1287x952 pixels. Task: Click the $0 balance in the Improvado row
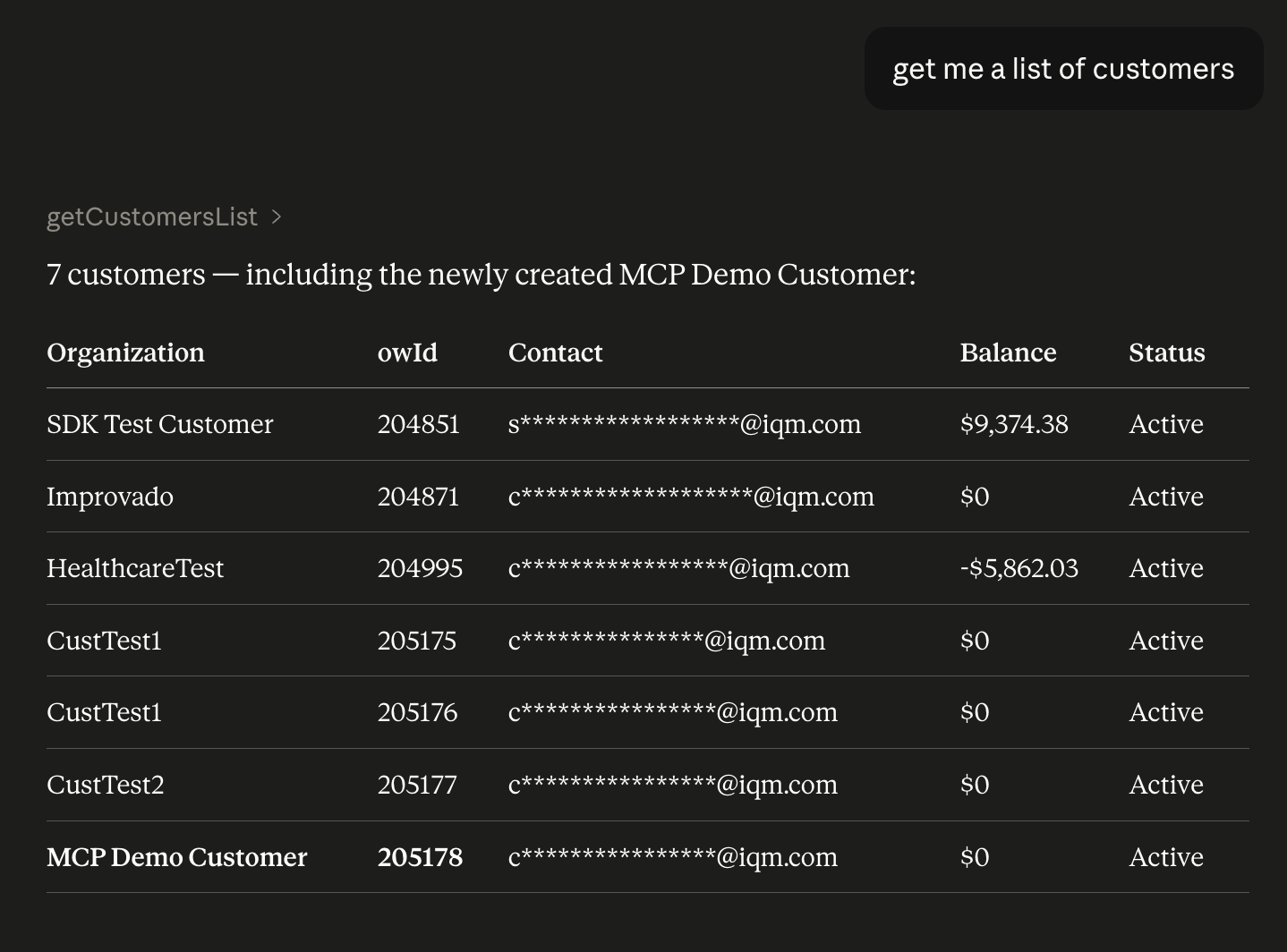point(975,497)
